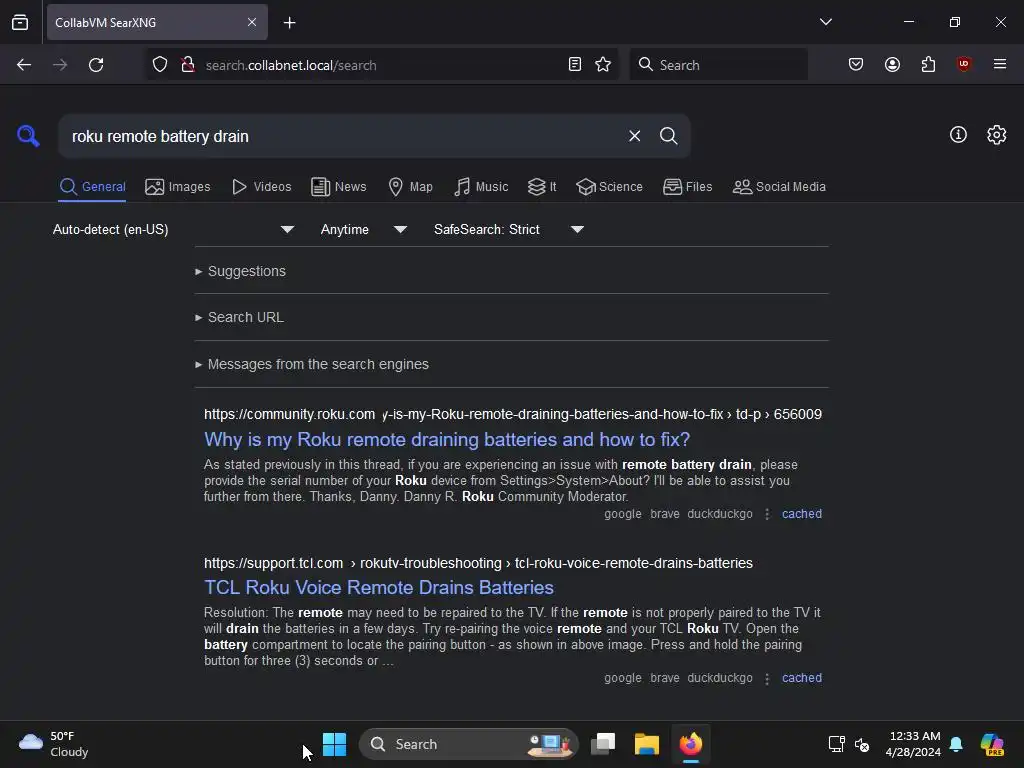Open File Explorer from the taskbar
This screenshot has width=1024, height=768.
point(647,744)
